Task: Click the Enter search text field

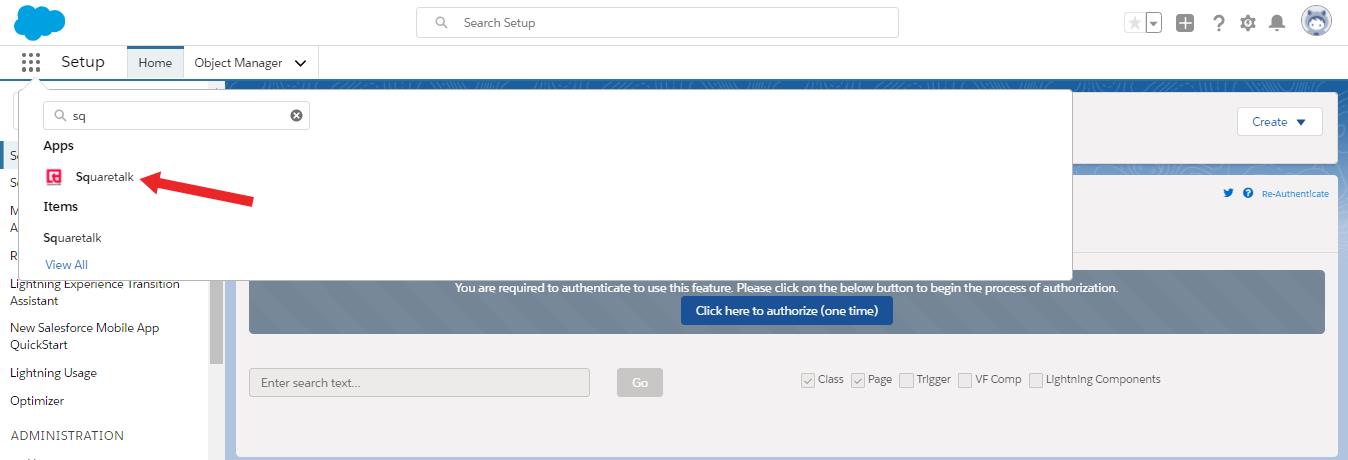Action: (419, 383)
